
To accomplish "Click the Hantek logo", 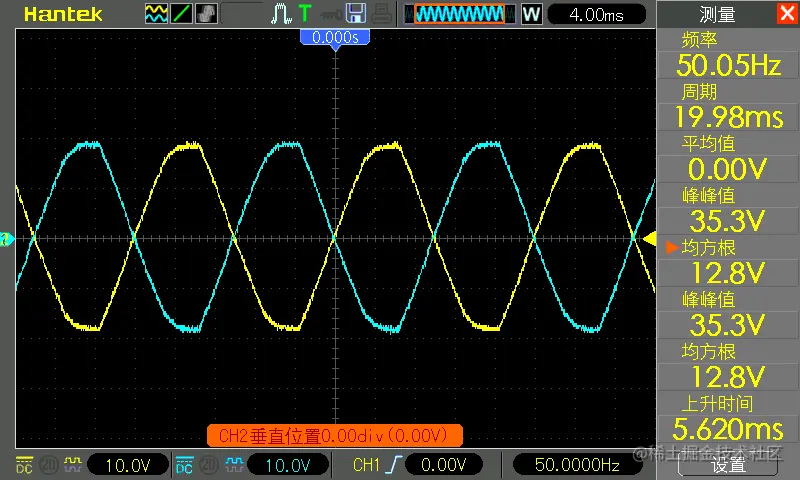I will pyautogui.click(x=63, y=14).
